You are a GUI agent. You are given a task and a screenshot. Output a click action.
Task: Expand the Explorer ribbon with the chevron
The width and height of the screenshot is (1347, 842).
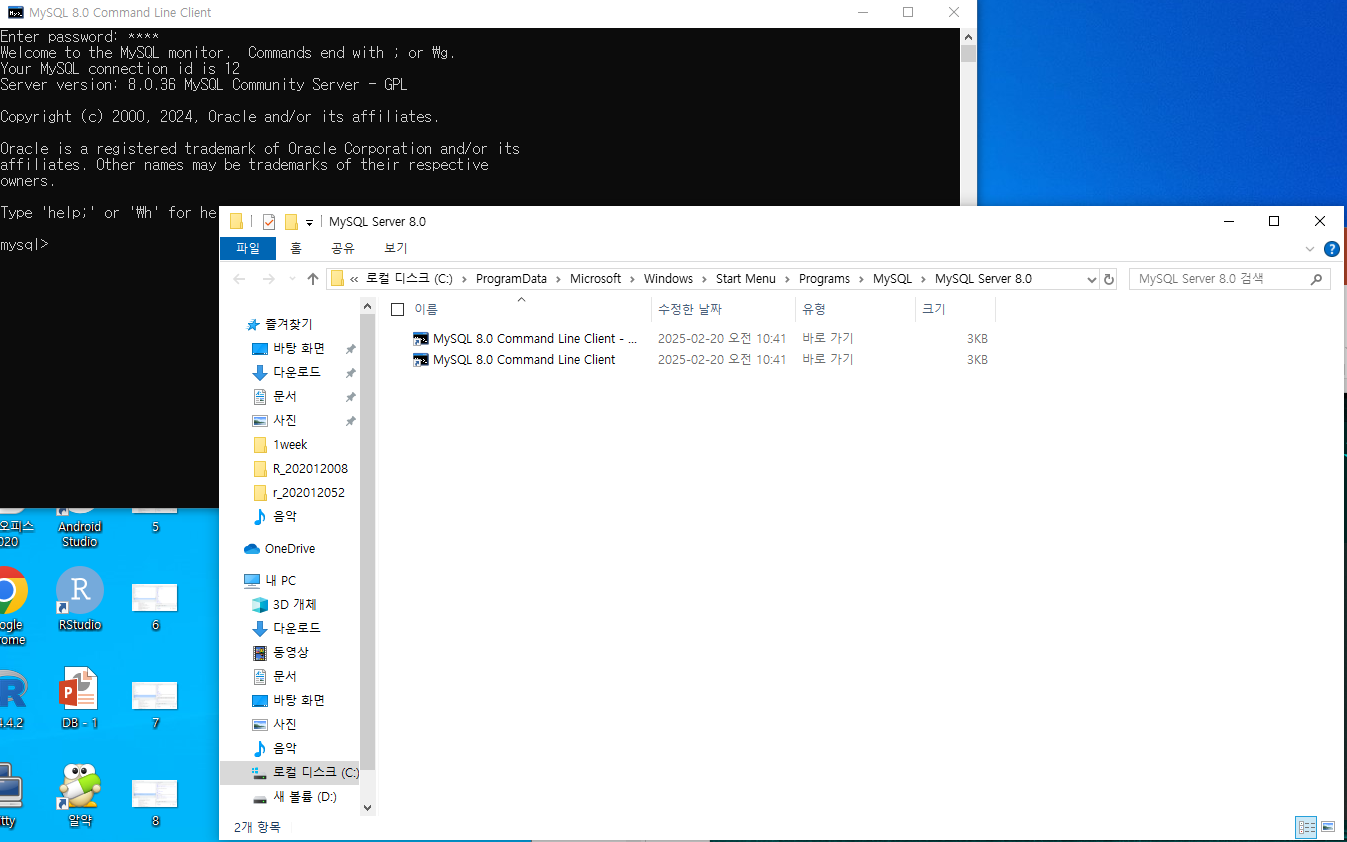coord(1310,249)
